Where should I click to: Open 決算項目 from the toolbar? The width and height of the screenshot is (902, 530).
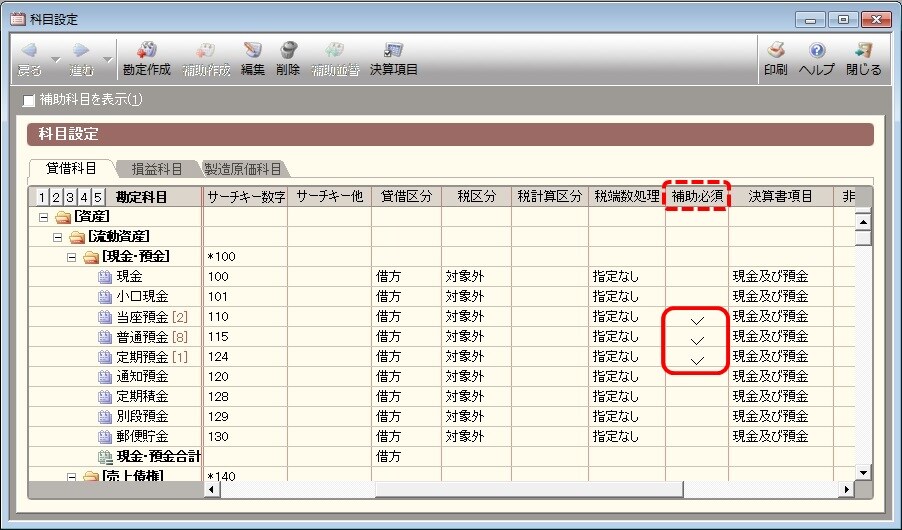393,50
